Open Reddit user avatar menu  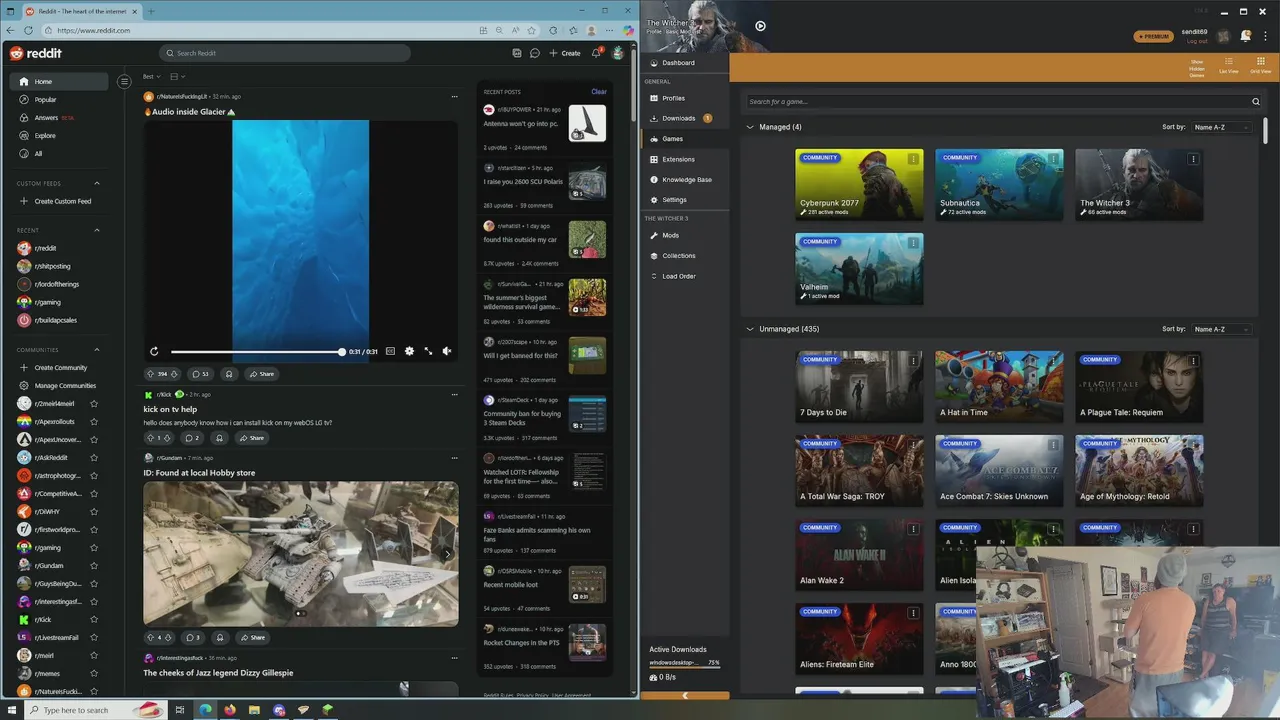618,53
